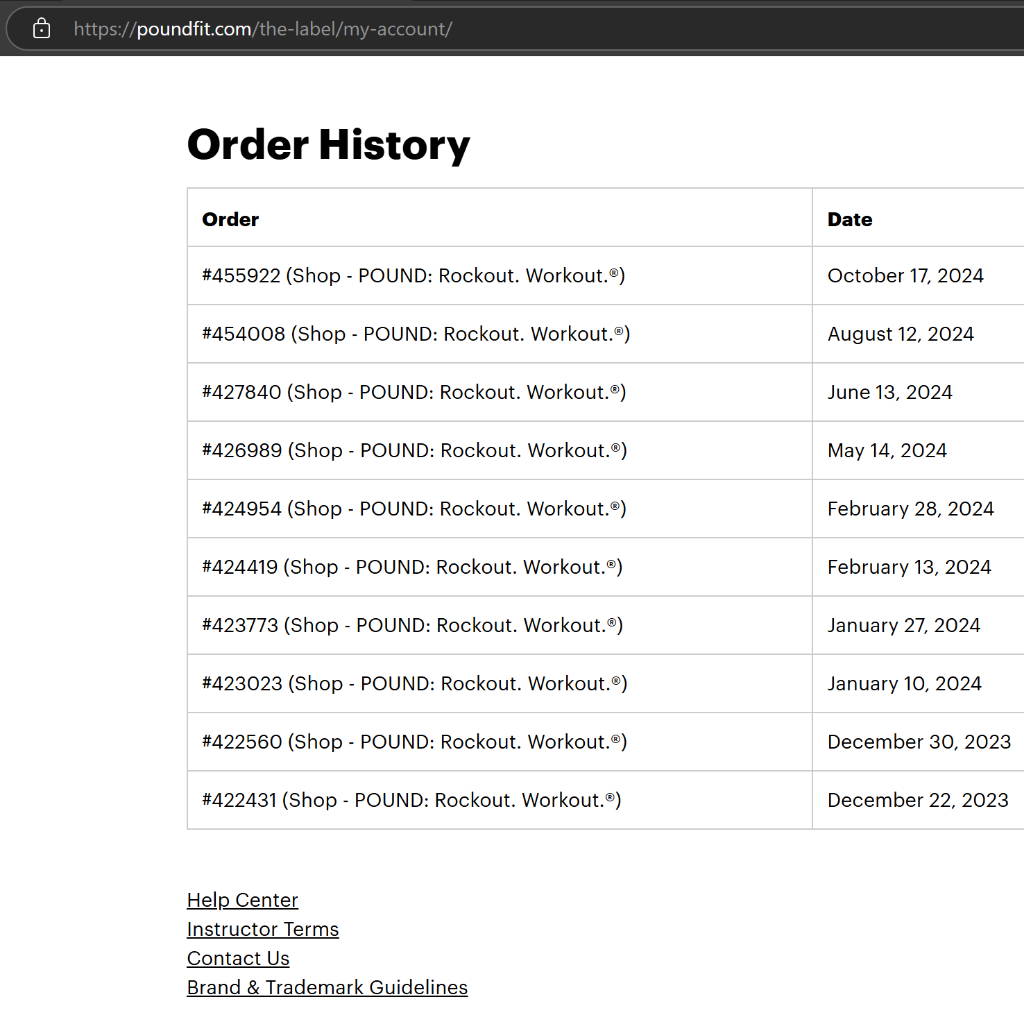The image size is (1024, 1024).
Task: Click the poundfit.com URL address field
Action: (x=262, y=29)
